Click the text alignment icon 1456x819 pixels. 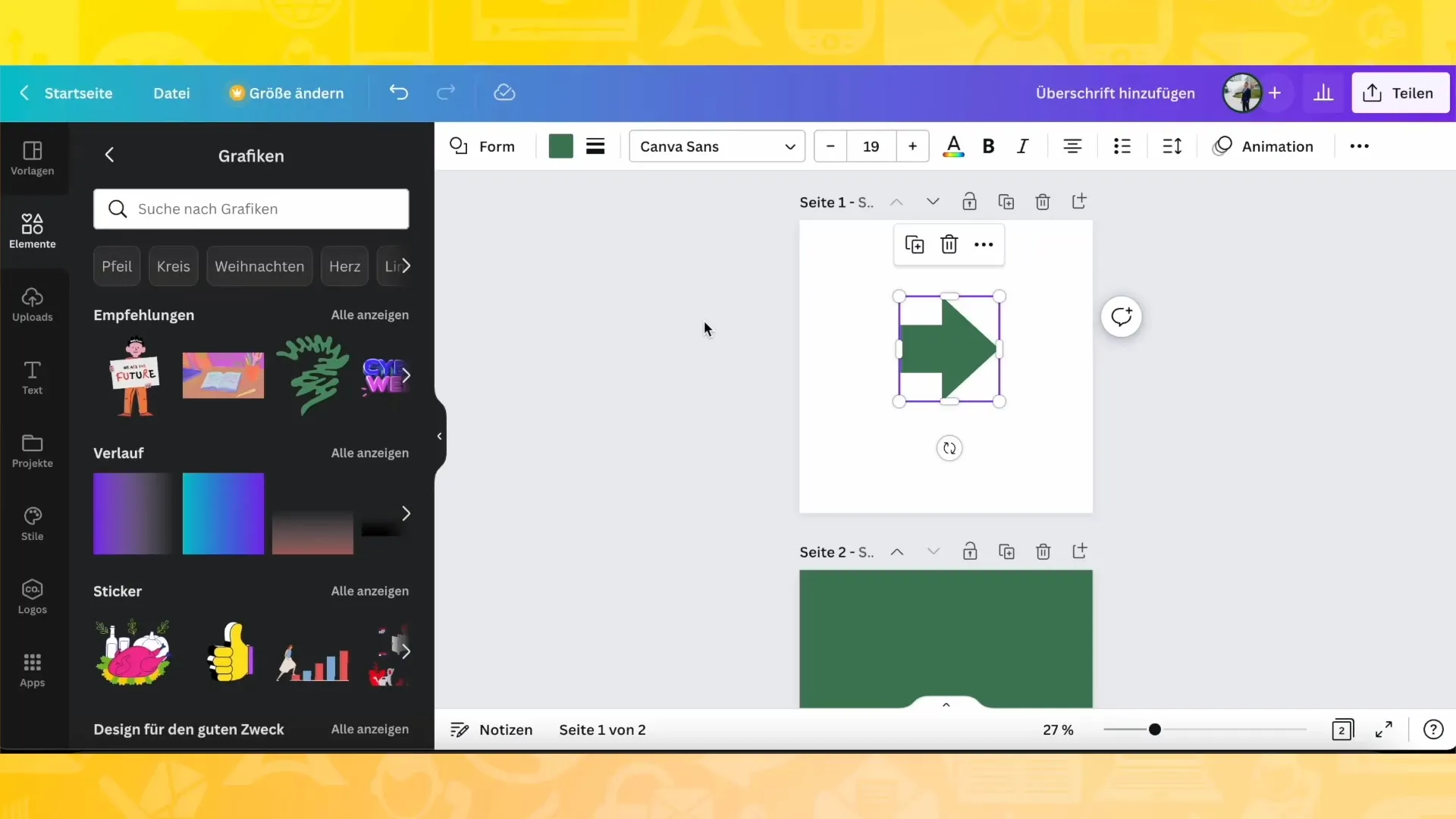point(1073,147)
